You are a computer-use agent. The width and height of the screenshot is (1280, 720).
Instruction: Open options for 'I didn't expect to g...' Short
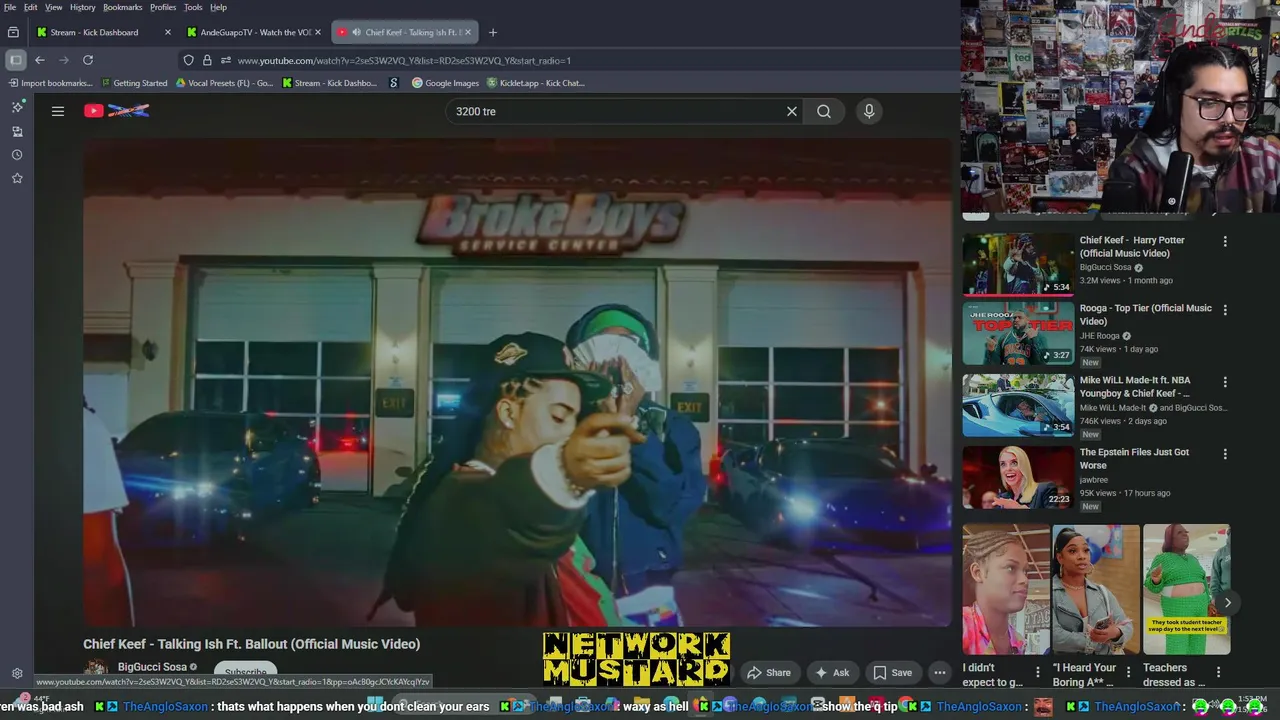click(x=1037, y=672)
